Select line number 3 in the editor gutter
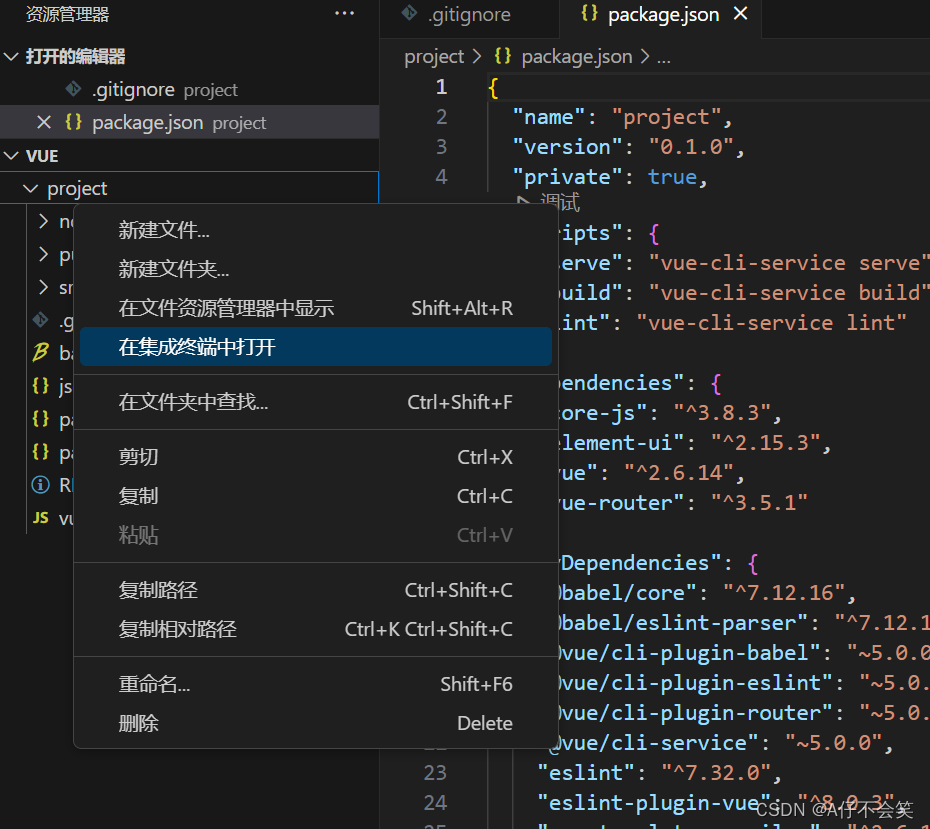Viewport: 930px width, 829px height. (x=441, y=146)
